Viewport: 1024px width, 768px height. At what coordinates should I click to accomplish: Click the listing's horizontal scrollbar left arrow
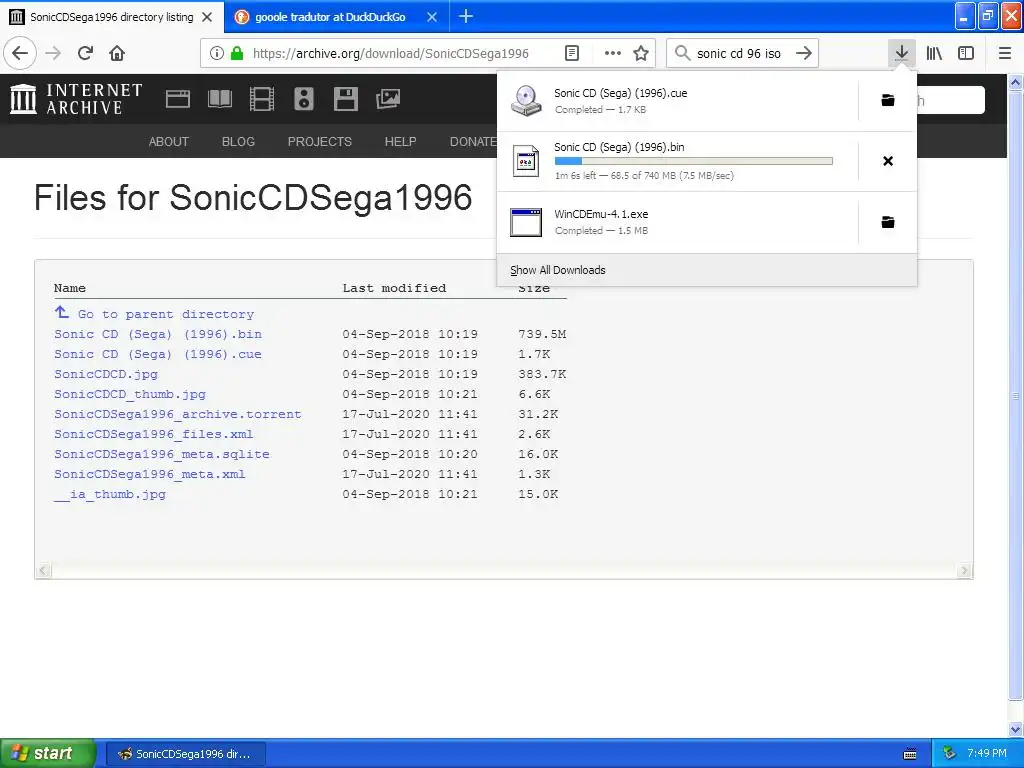tap(42, 571)
